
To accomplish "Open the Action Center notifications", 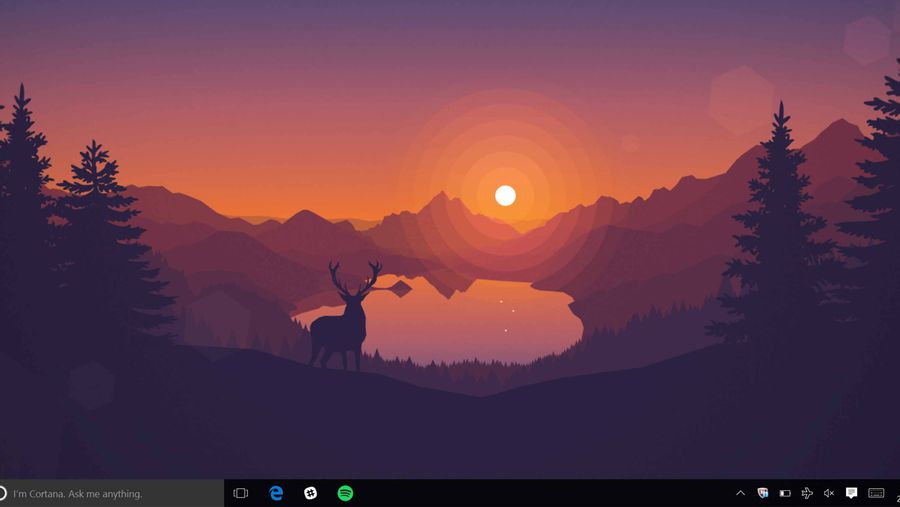I will [x=851, y=493].
